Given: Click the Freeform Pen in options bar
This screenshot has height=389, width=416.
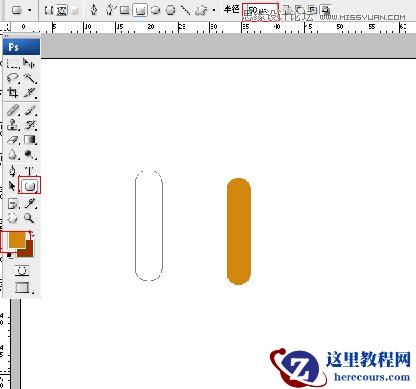Looking at the screenshot, I should click(110, 10).
